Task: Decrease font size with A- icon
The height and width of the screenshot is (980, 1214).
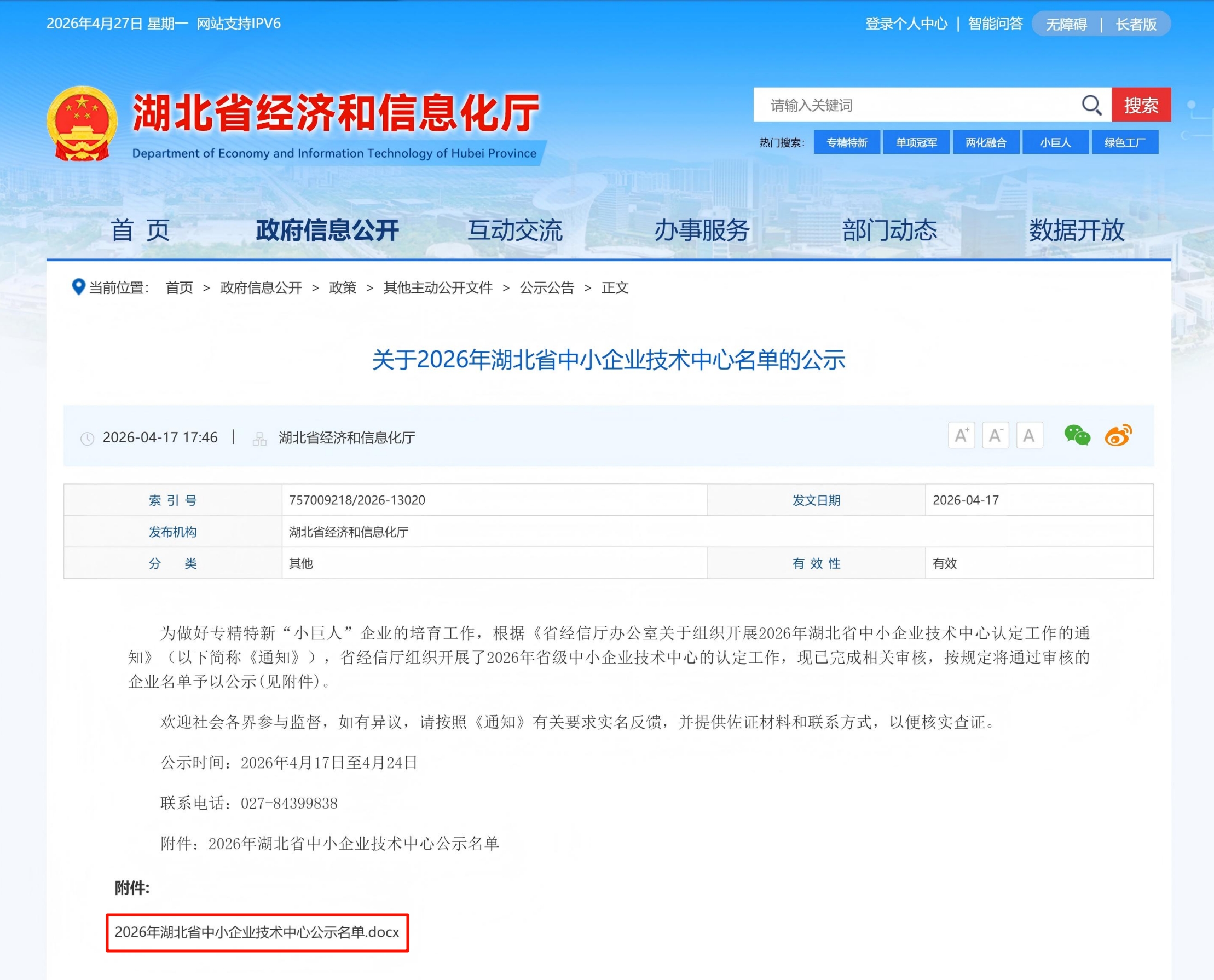Action: (x=995, y=435)
